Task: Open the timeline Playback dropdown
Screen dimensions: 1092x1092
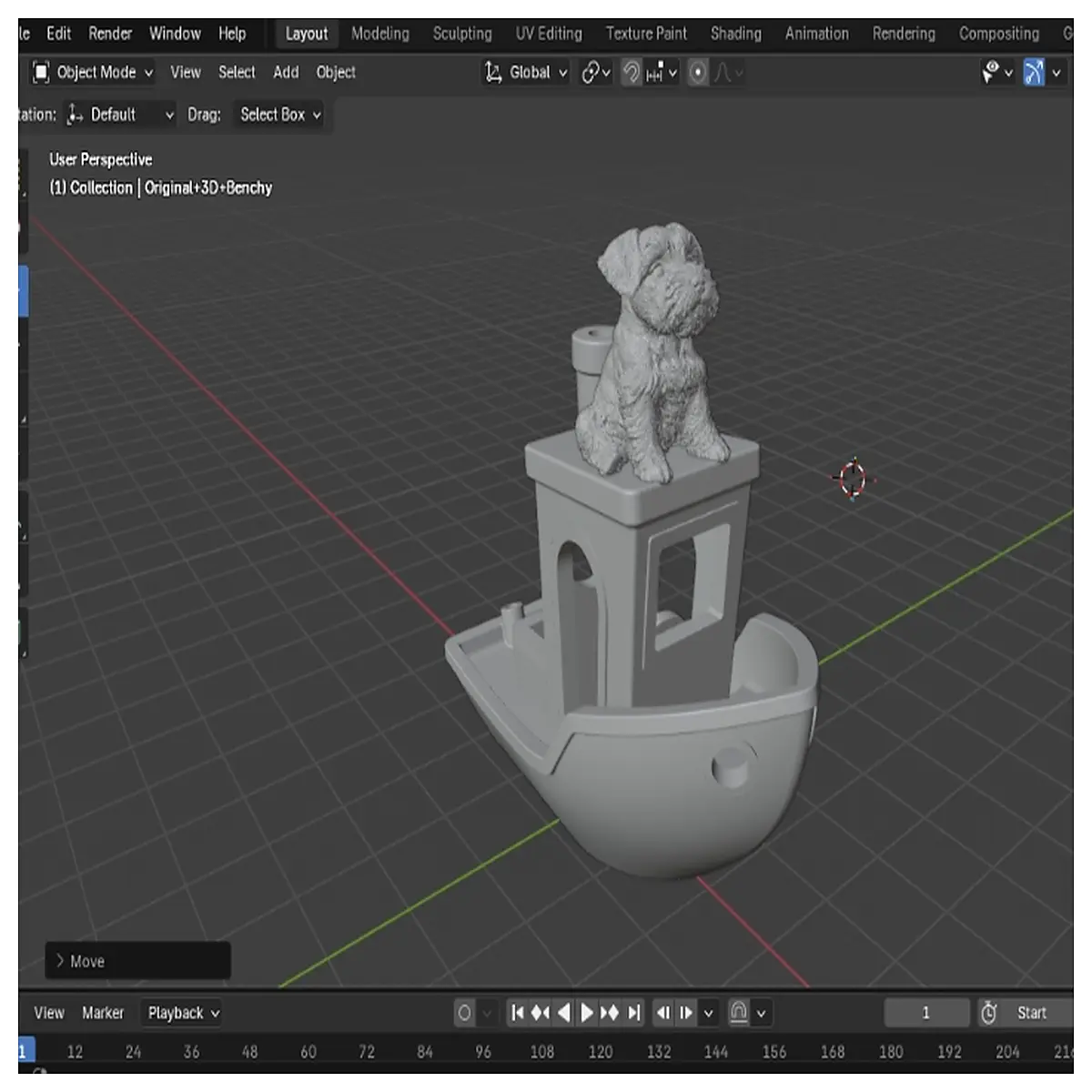Action: pyautogui.click(x=184, y=1013)
